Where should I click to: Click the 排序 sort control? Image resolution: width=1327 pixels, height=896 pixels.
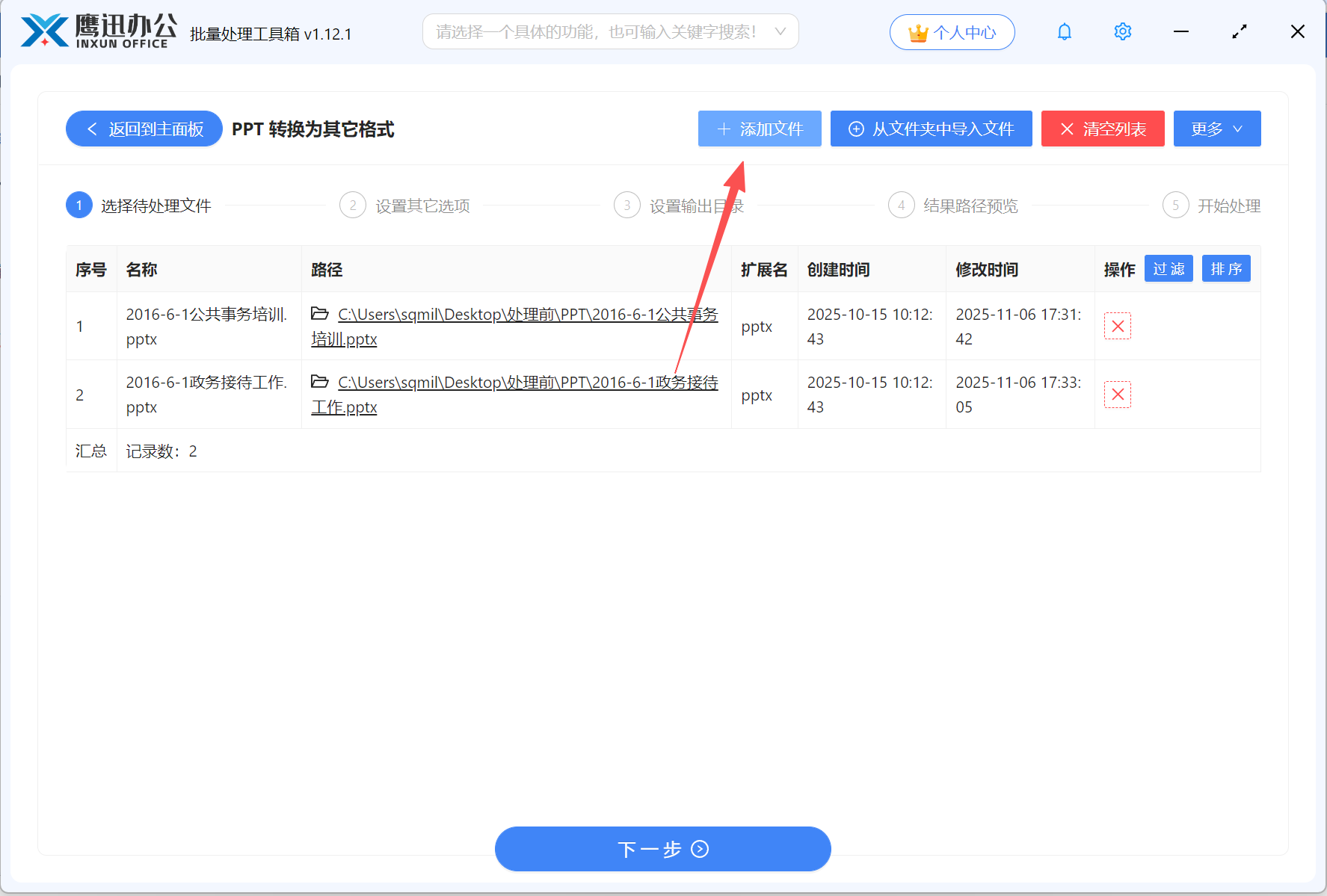coord(1226,268)
